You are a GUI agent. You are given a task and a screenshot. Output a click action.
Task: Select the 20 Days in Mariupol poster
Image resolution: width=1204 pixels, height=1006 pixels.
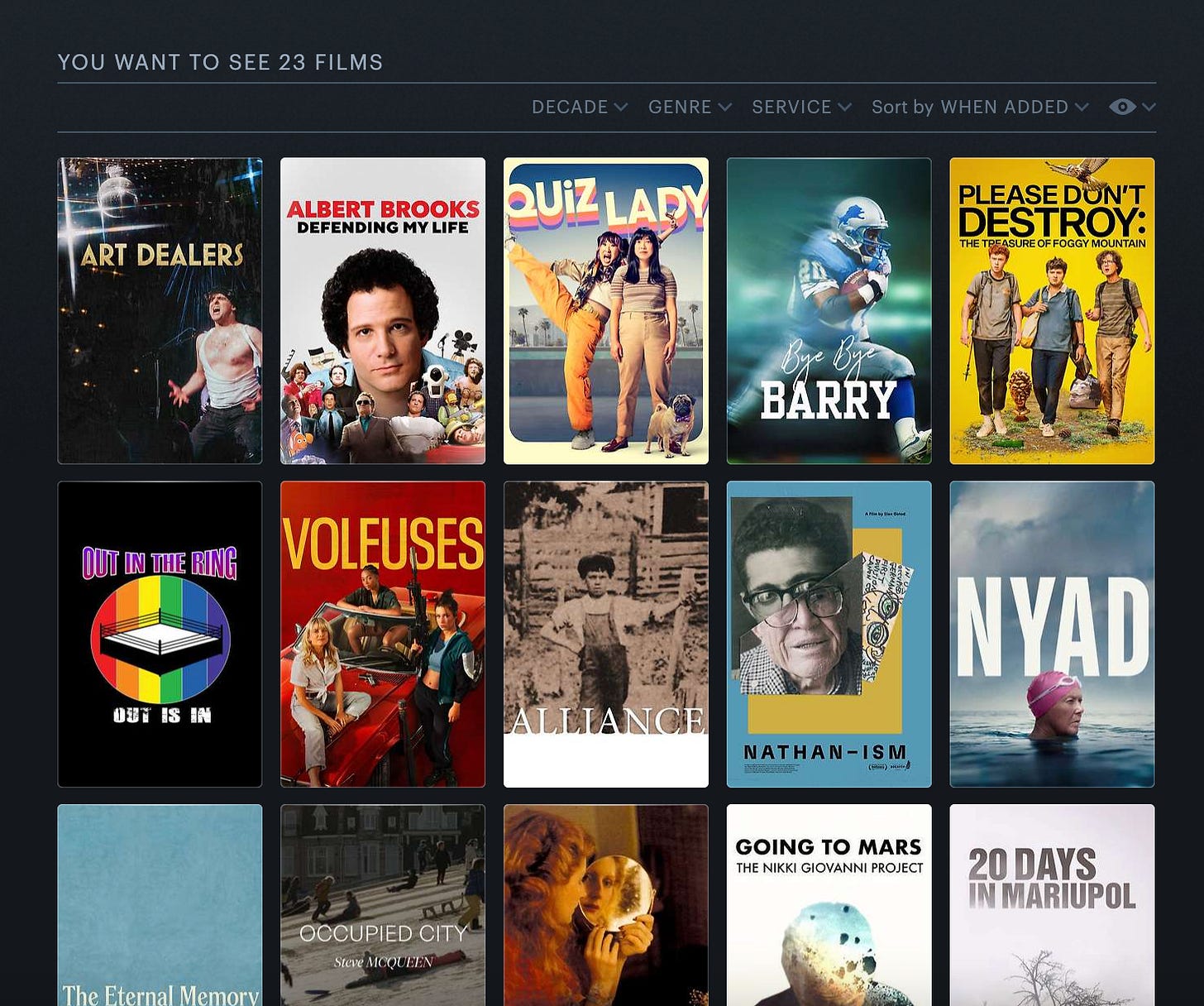1052,905
